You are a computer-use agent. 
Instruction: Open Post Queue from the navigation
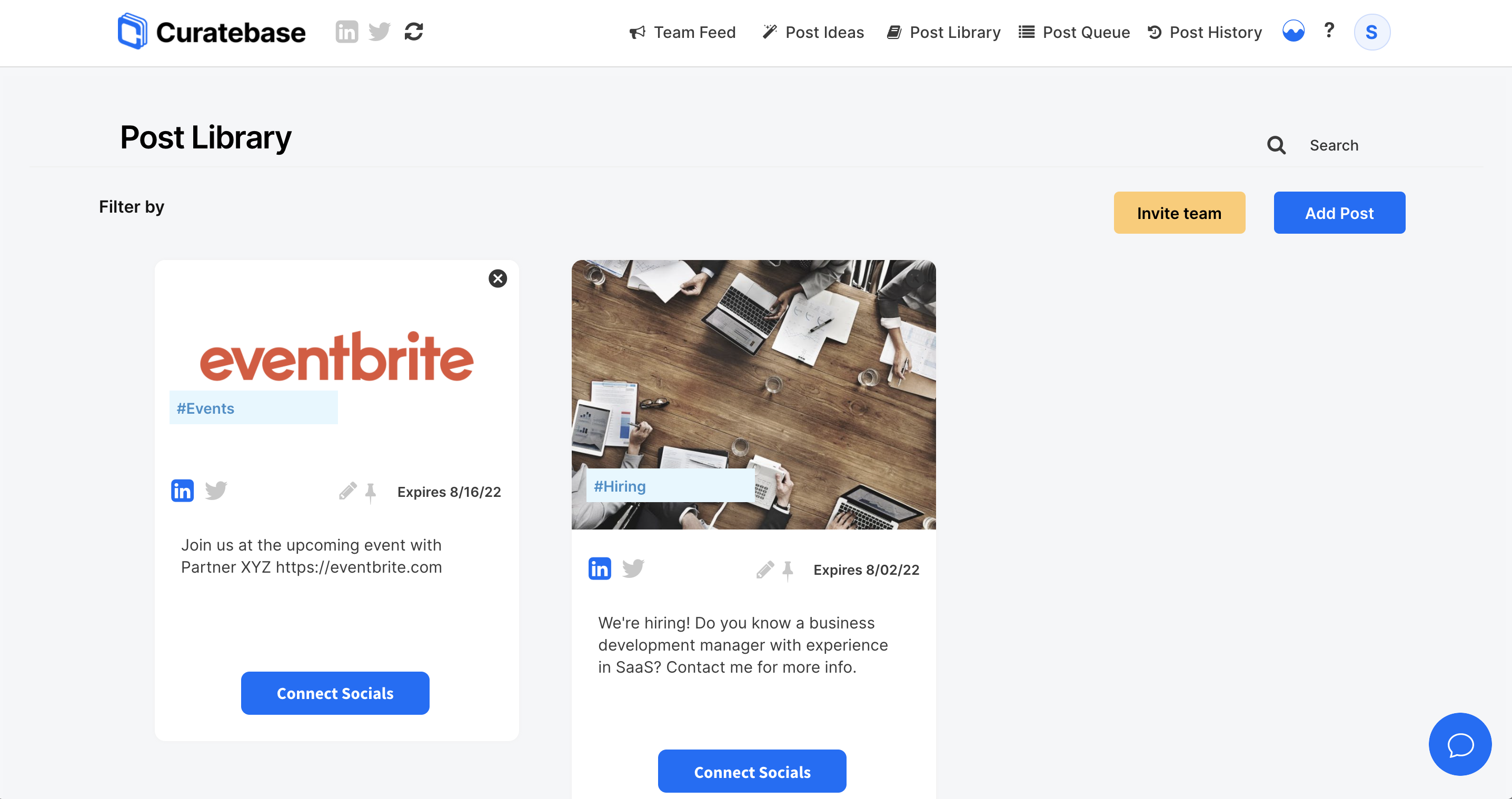click(x=1074, y=32)
